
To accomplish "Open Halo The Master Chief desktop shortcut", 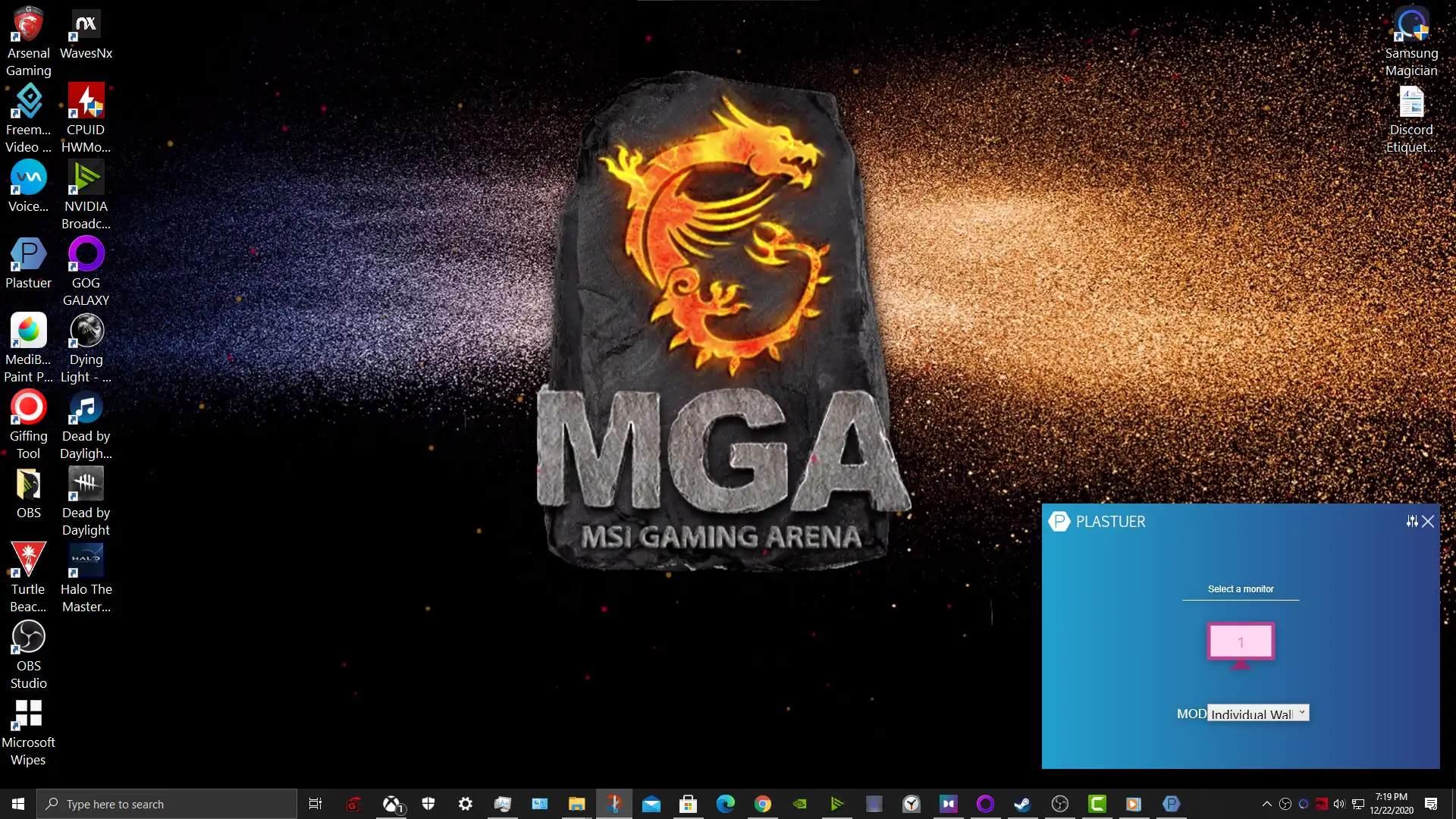I will pyautogui.click(x=86, y=579).
